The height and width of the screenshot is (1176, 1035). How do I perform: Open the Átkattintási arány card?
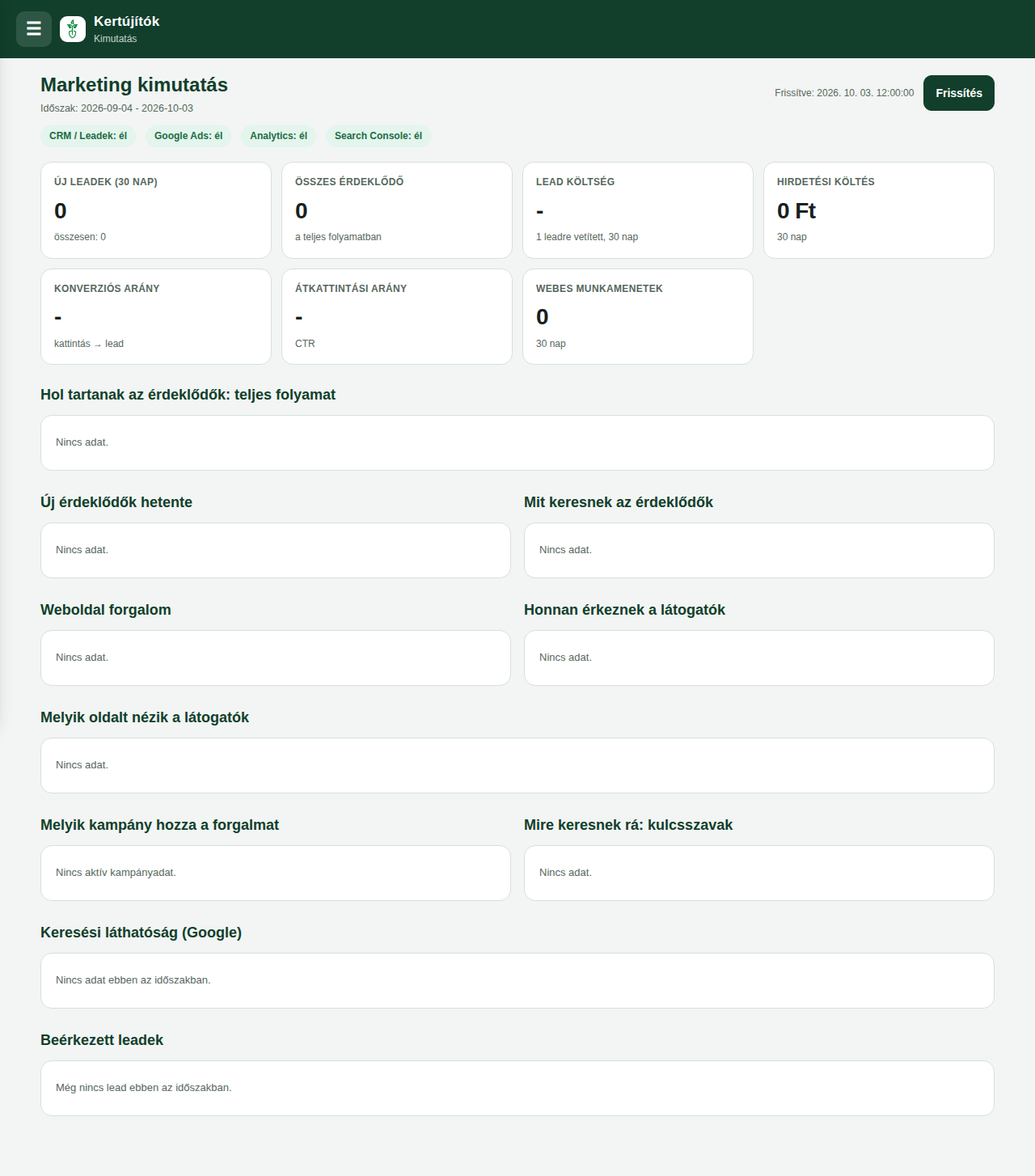click(397, 317)
